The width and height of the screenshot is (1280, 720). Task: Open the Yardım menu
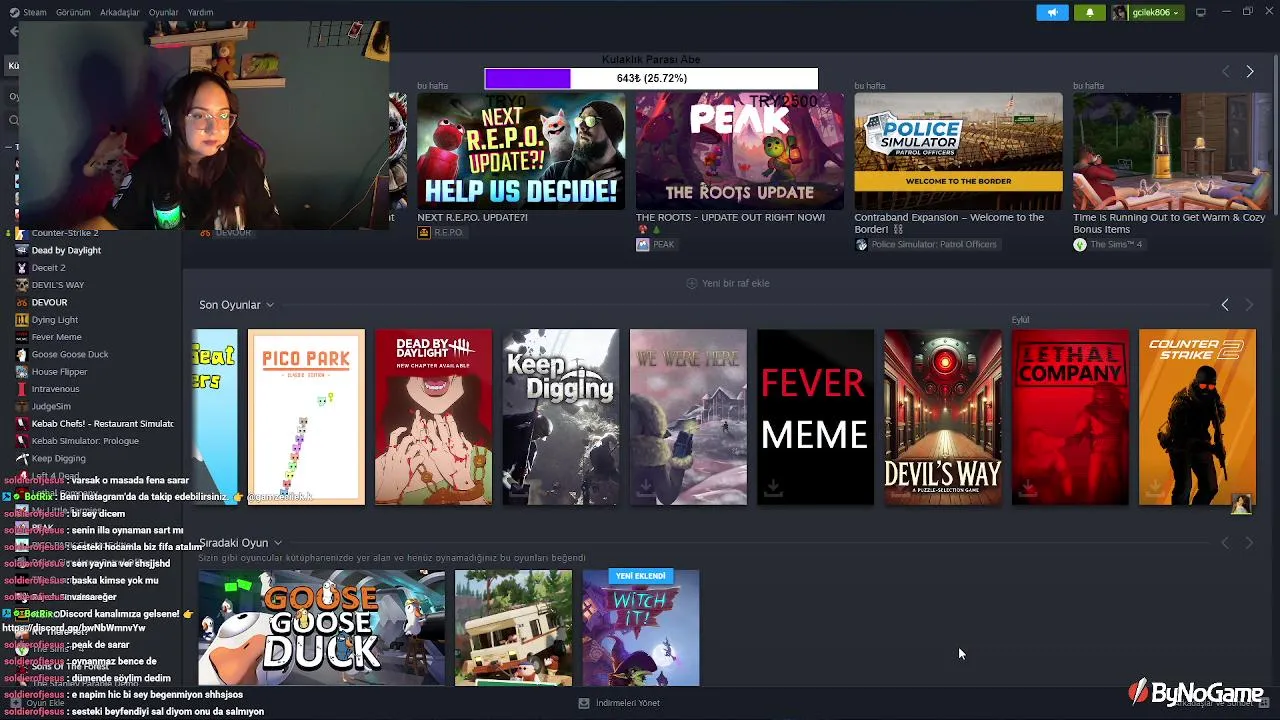(200, 12)
